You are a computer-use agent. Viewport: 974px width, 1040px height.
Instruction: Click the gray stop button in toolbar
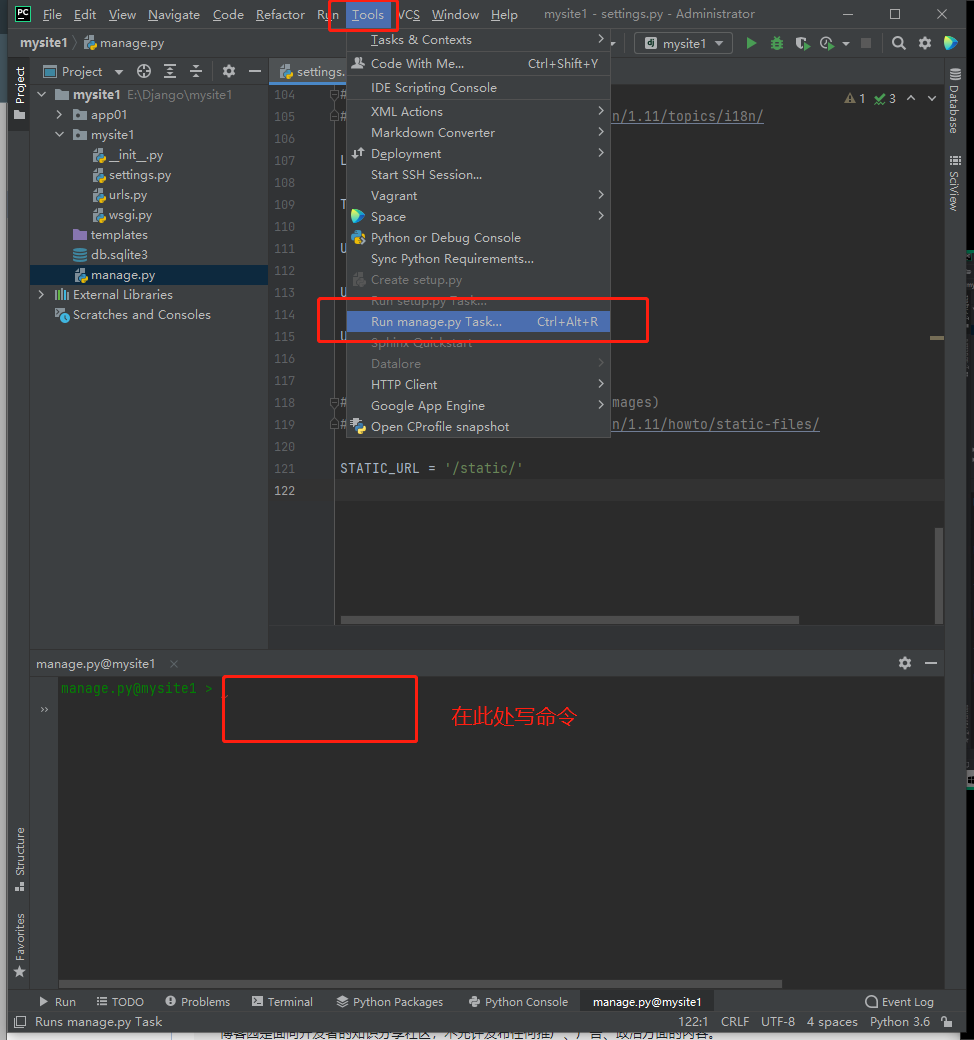(866, 43)
